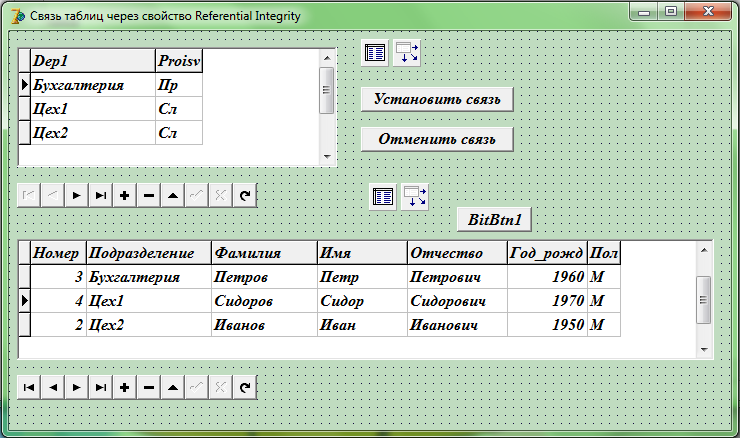Click the Имя column header

click(x=362, y=253)
